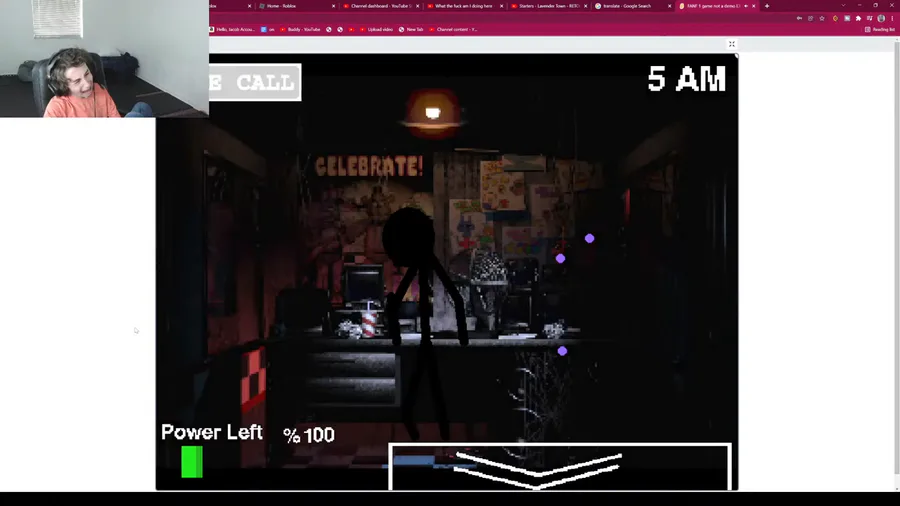Open the Channel content bookmark
The height and width of the screenshot is (506, 900).
pos(453,29)
